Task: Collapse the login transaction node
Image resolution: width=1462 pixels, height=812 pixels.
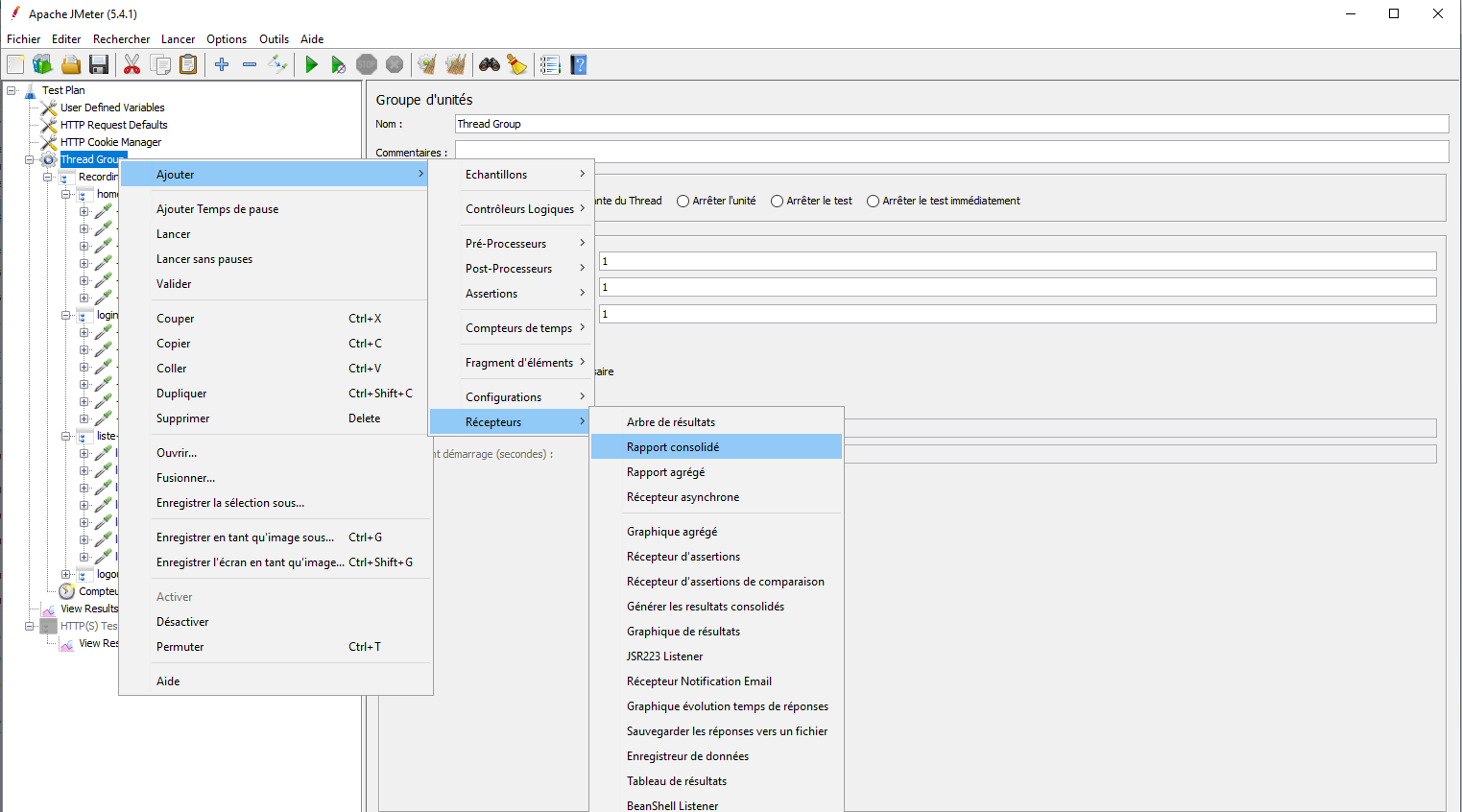Action: (66, 315)
